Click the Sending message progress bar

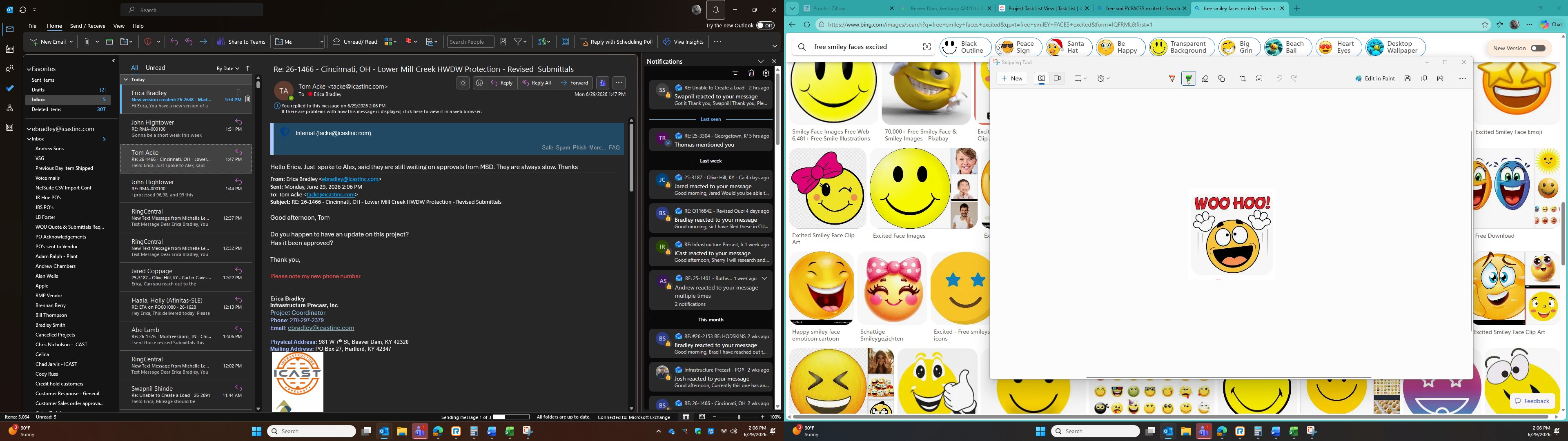[511, 417]
